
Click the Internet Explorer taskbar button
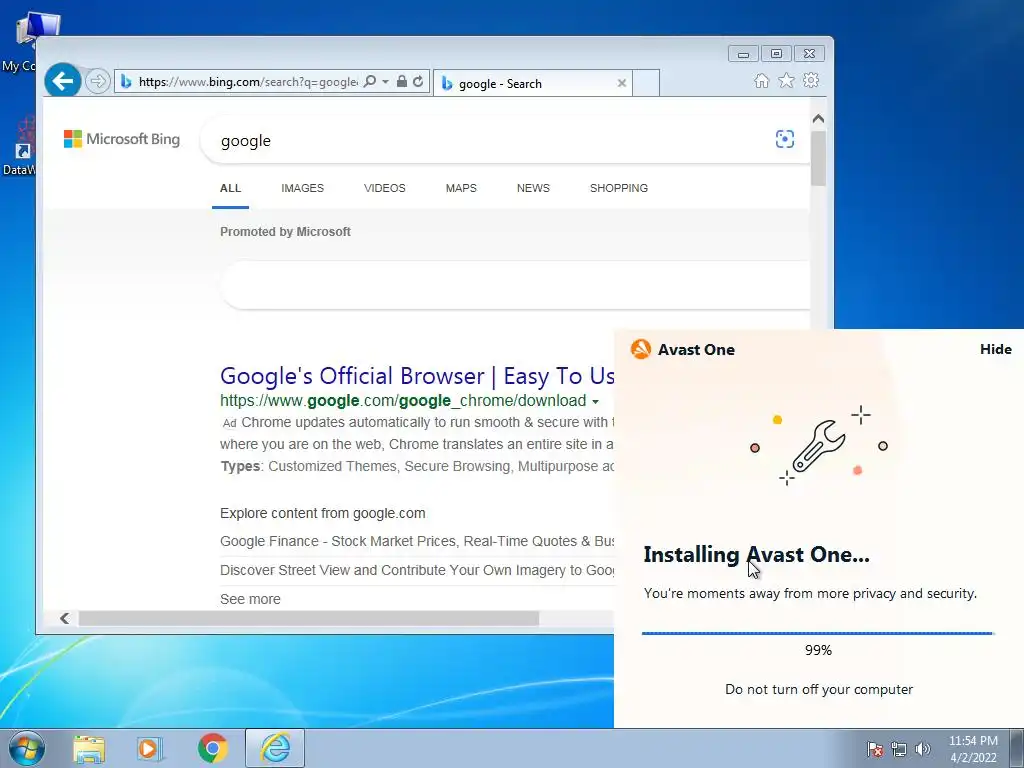point(275,748)
